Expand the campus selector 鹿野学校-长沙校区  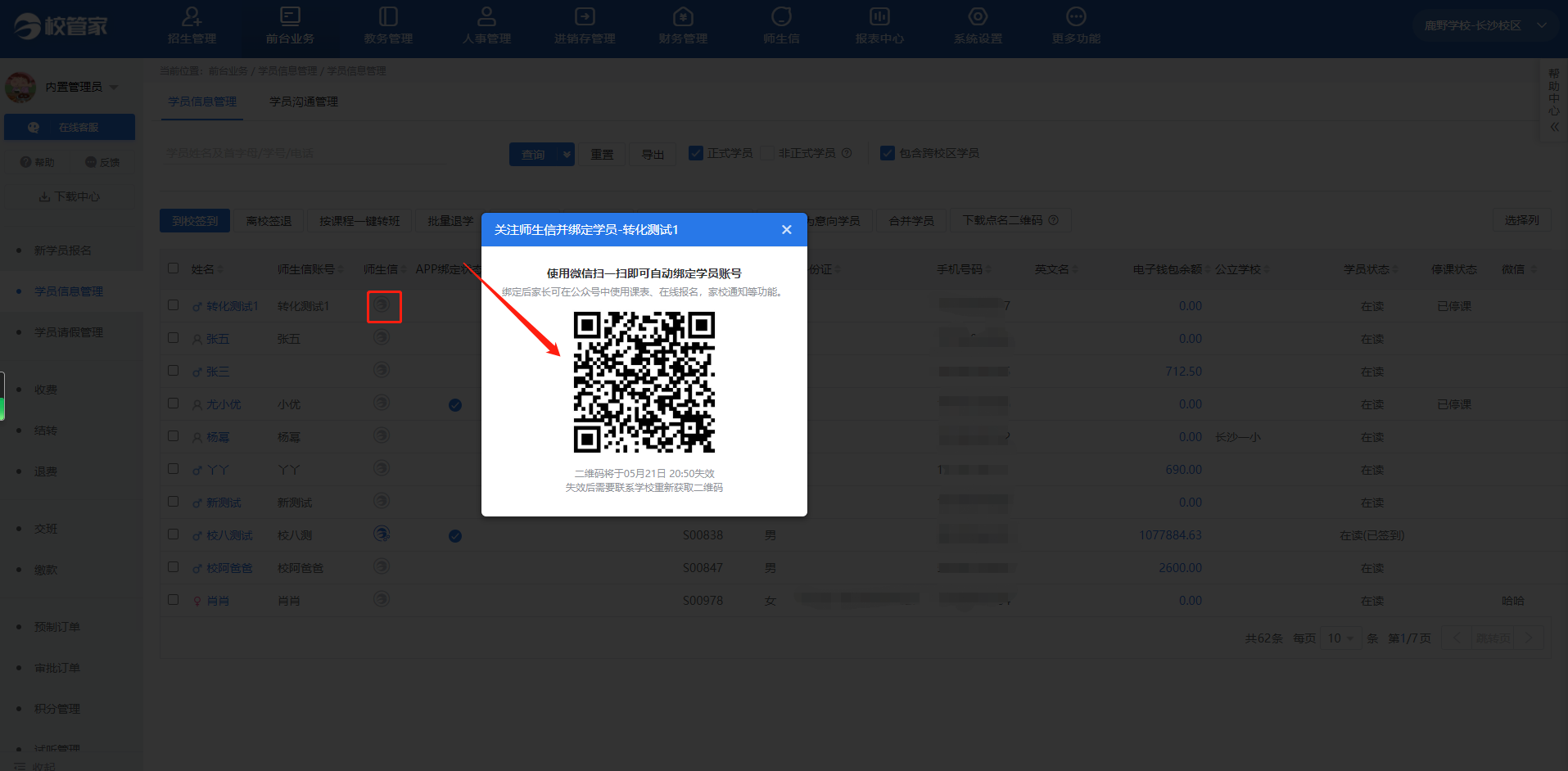coord(1484,25)
